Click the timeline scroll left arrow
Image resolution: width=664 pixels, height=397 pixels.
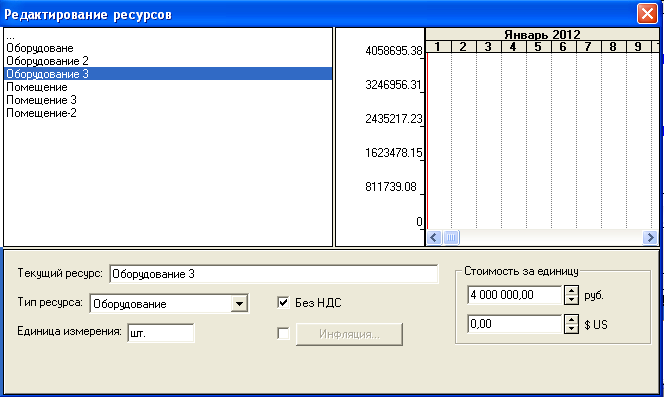(434, 237)
